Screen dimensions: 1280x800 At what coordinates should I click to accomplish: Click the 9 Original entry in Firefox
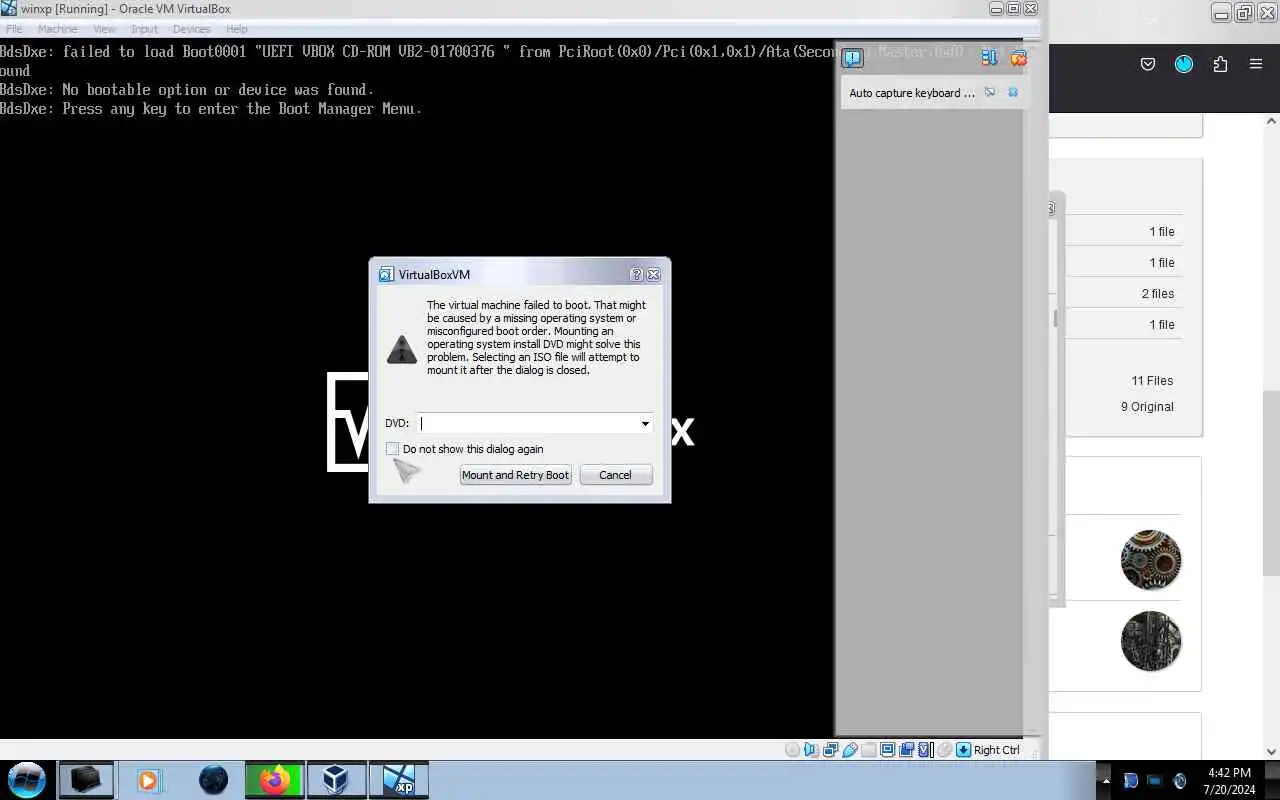(1147, 407)
